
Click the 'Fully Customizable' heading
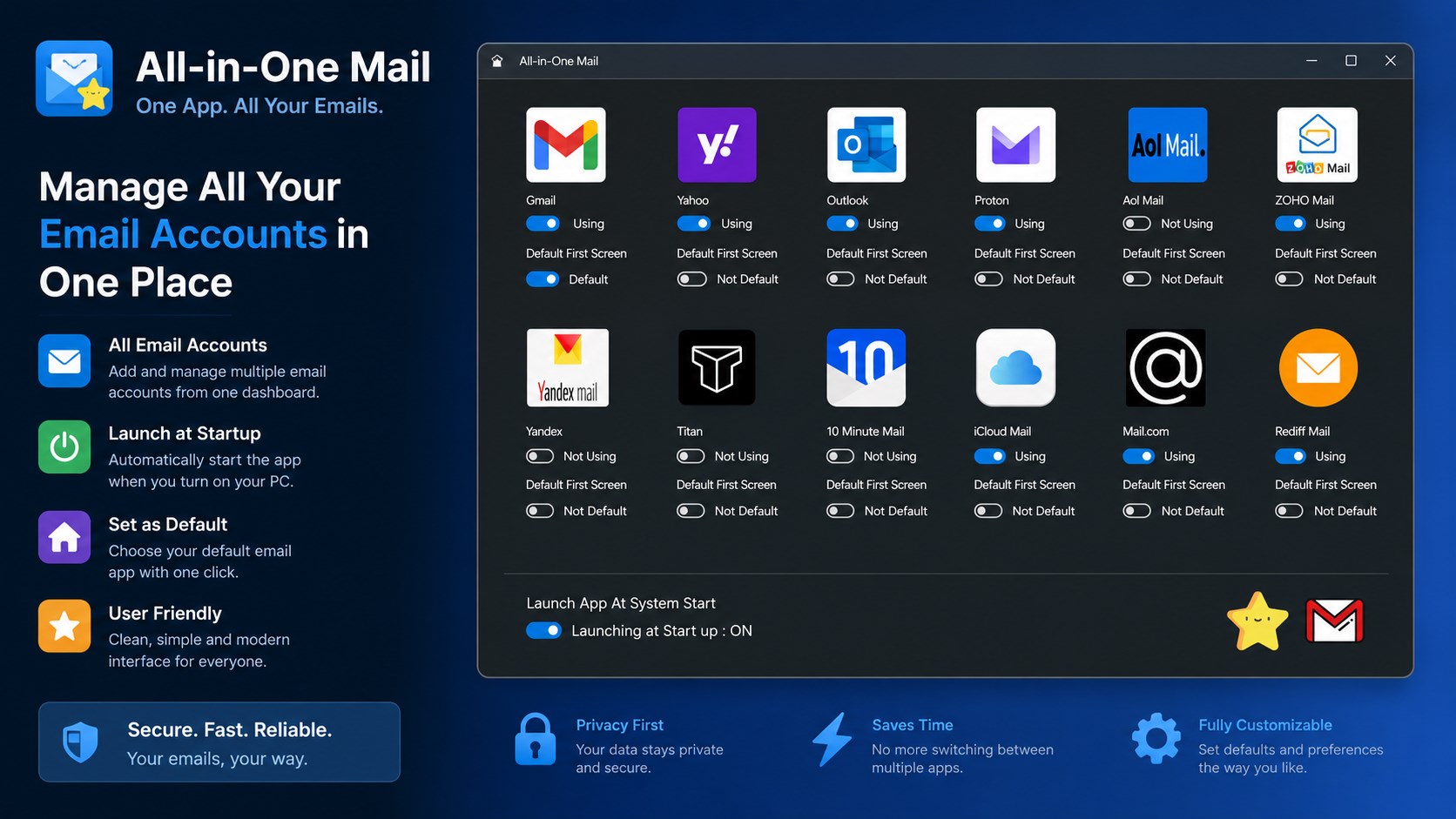click(x=1265, y=725)
